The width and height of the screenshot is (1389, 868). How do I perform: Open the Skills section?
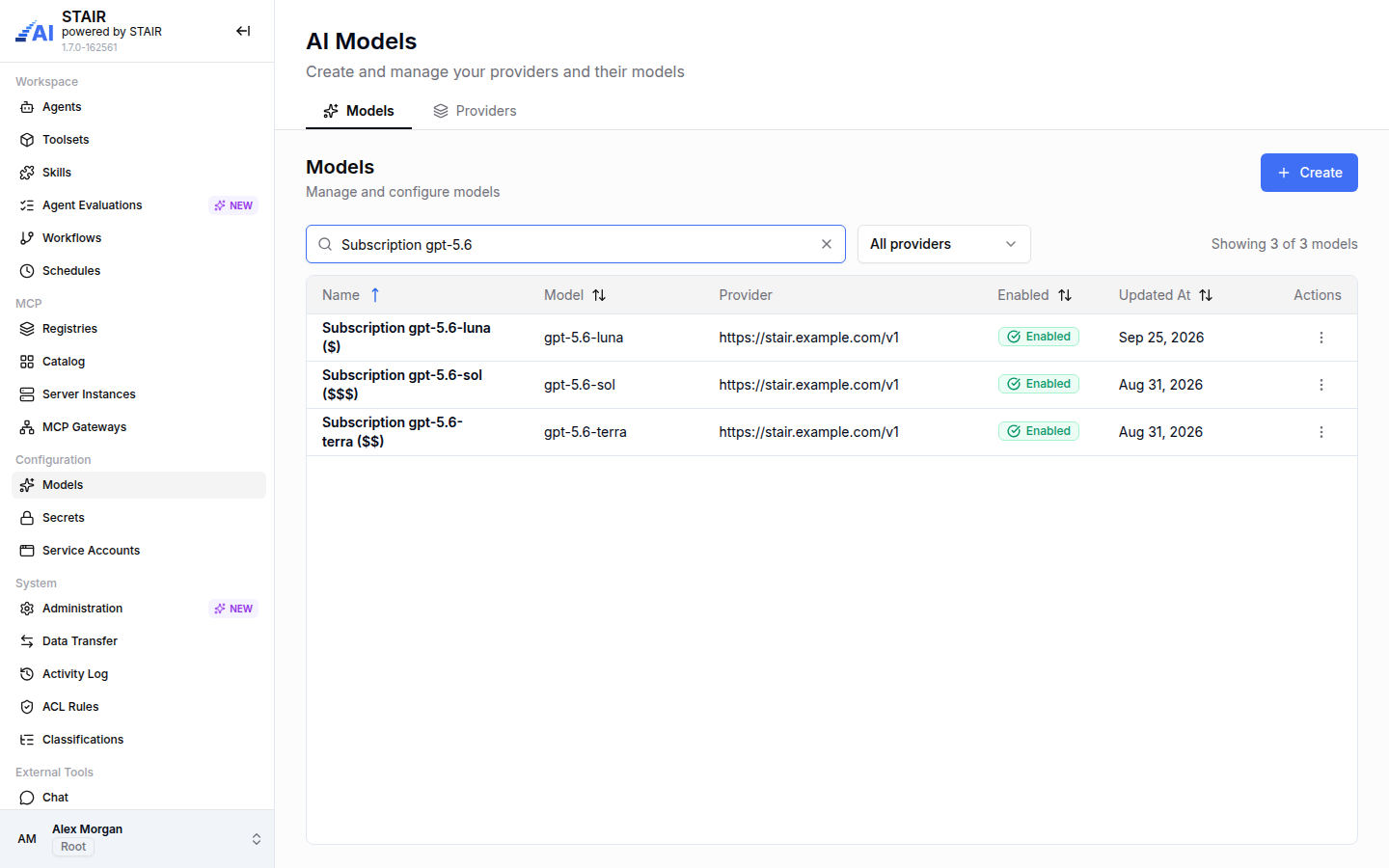pos(139,173)
